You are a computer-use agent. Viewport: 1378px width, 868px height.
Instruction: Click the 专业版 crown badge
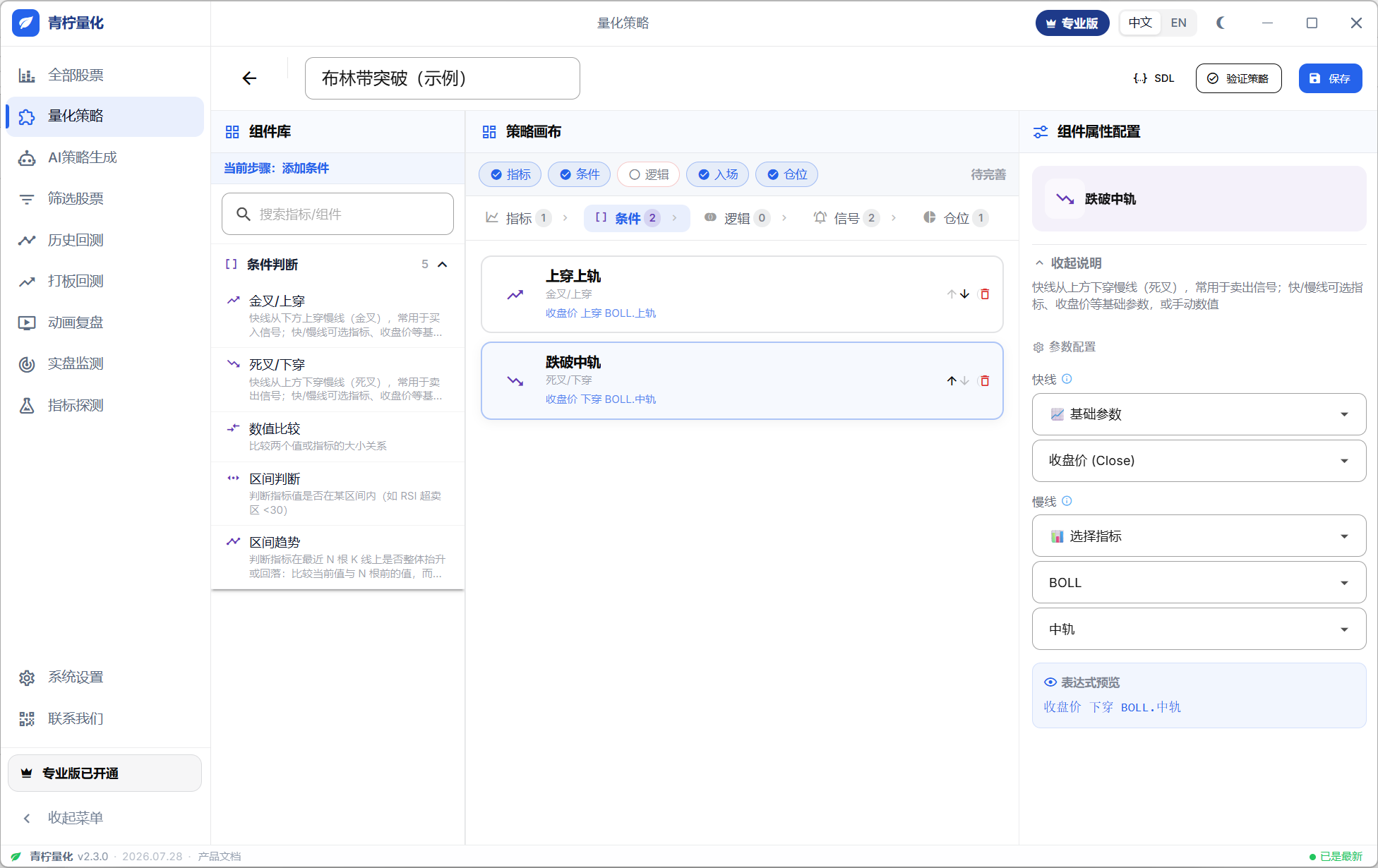(x=1072, y=23)
